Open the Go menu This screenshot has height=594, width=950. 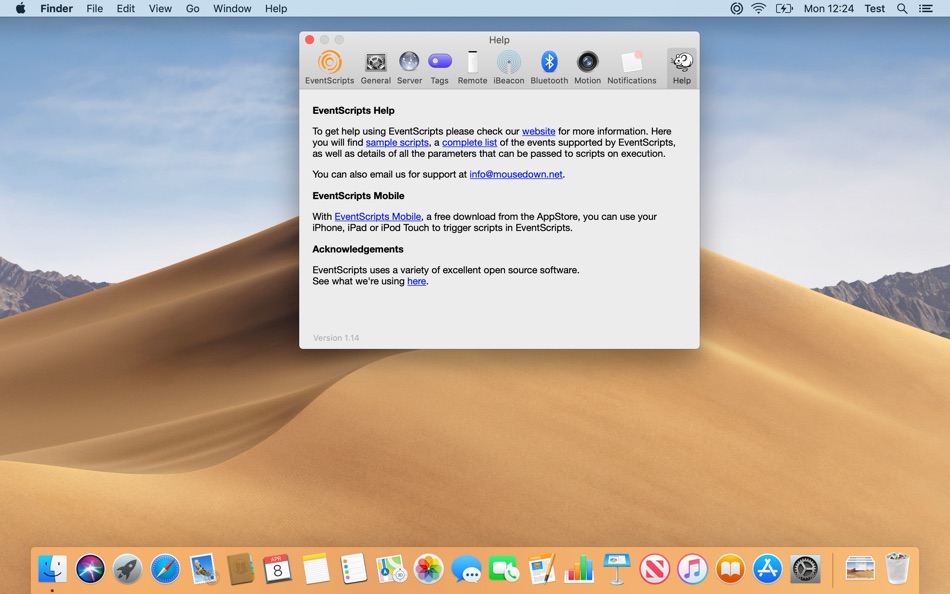point(193,8)
